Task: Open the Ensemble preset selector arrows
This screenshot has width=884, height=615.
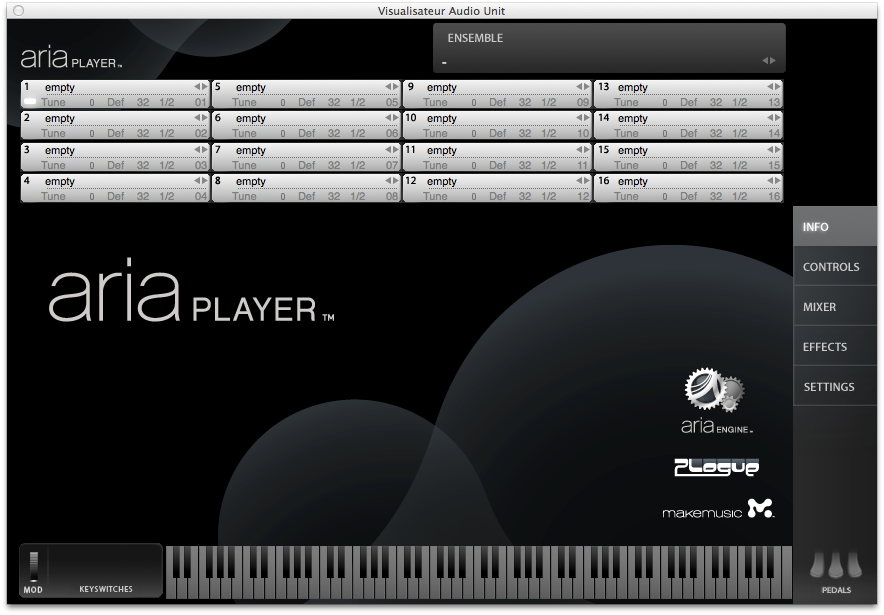Action: 768,61
